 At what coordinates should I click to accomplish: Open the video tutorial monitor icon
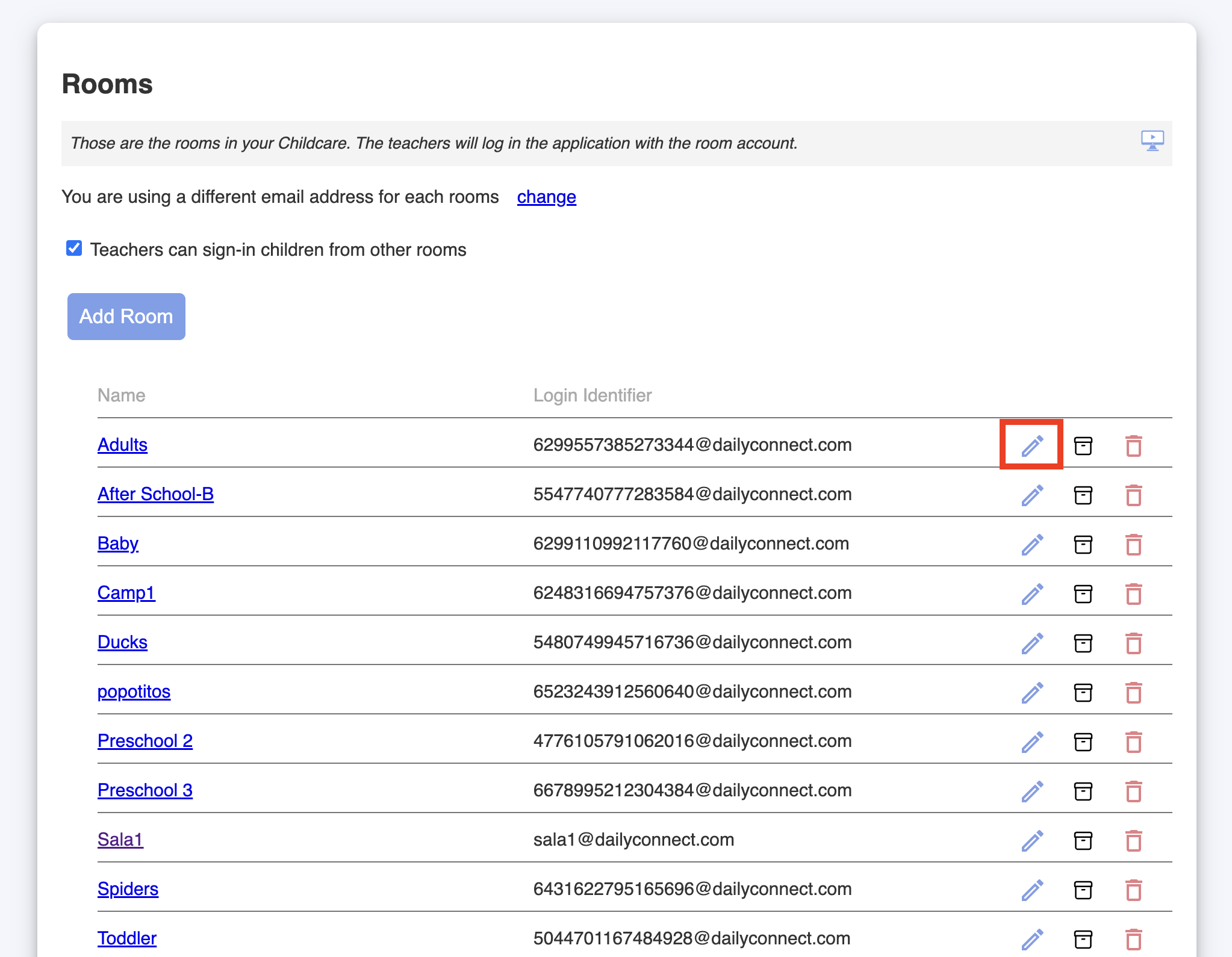click(1152, 141)
